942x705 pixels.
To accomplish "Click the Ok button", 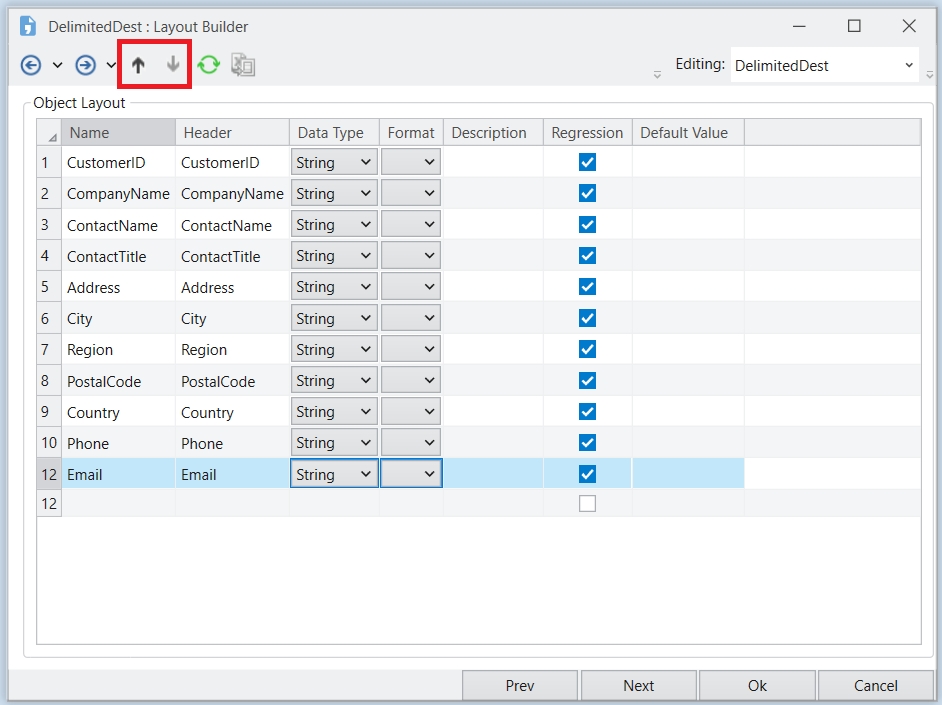I will click(757, 685).
